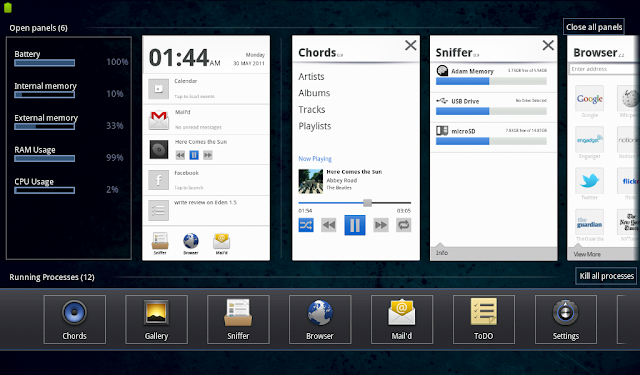Click the green battery status icon
This screenshot has height=375, width=640.
click(8, 7)
